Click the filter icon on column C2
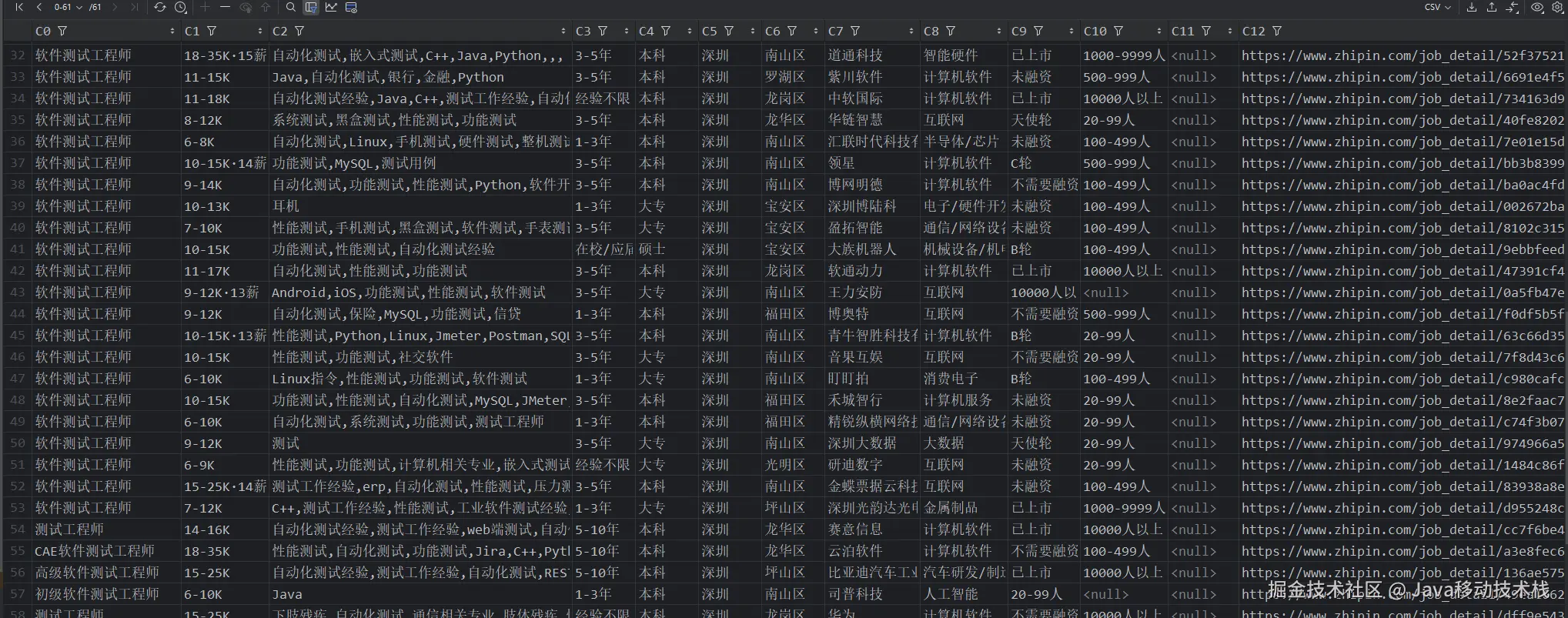The image size is (1568, 618). point(299,31)
